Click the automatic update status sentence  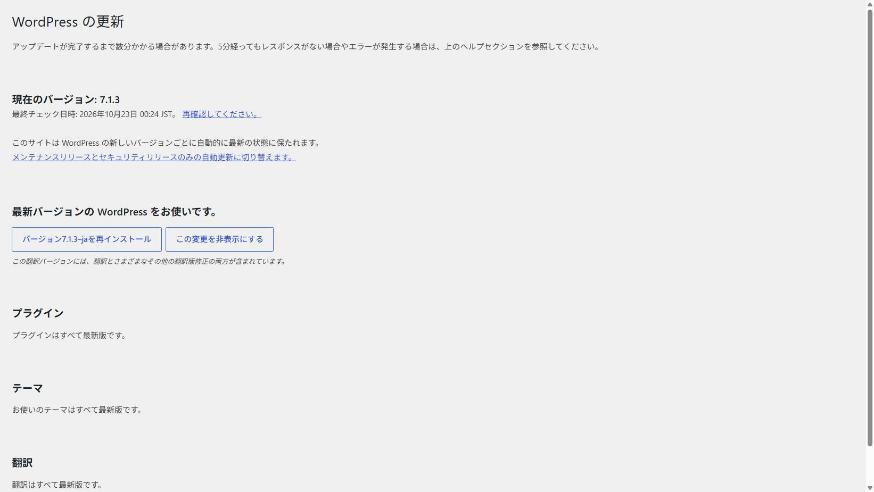(166, 143)
